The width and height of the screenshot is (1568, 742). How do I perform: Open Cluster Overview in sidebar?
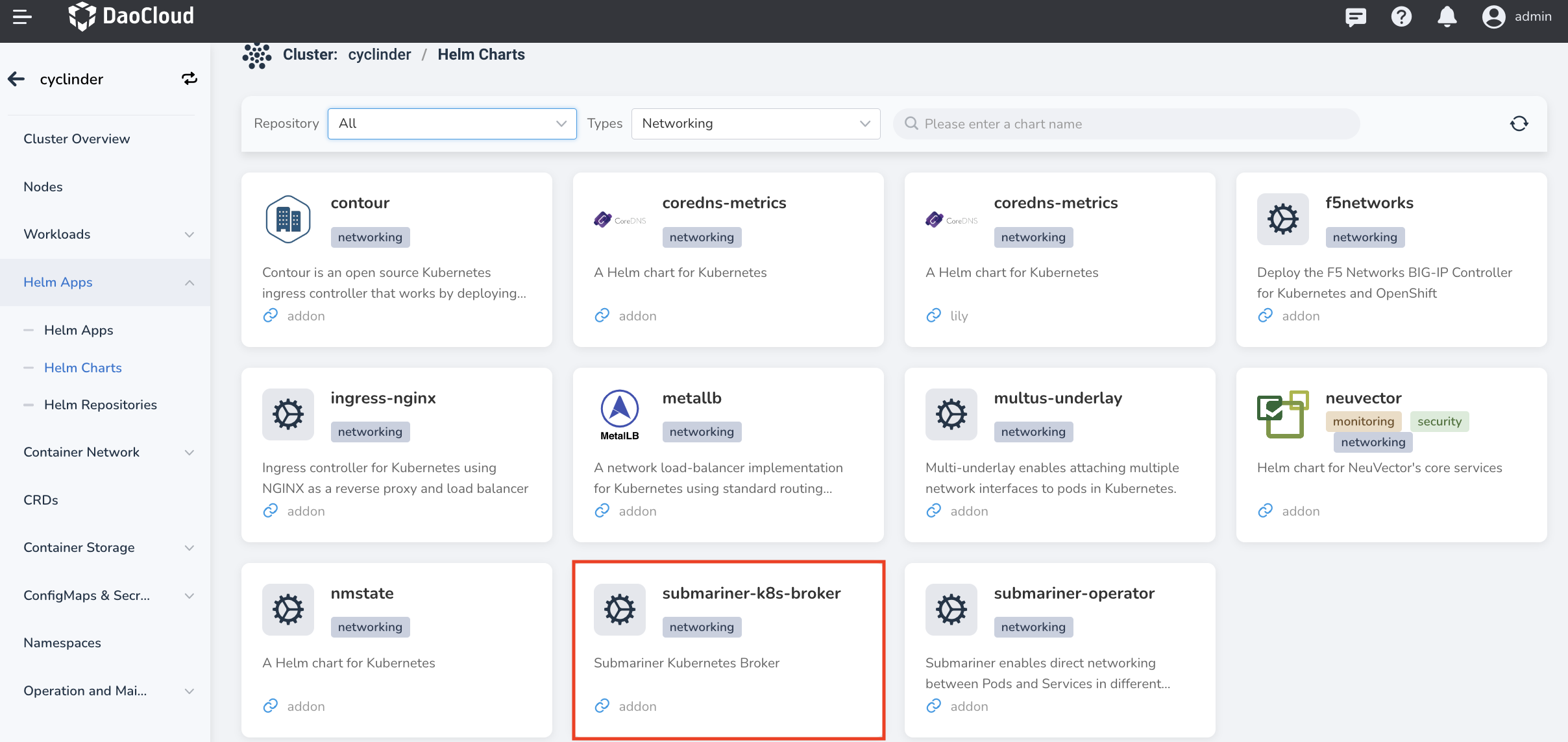click(x=77, y=139)
